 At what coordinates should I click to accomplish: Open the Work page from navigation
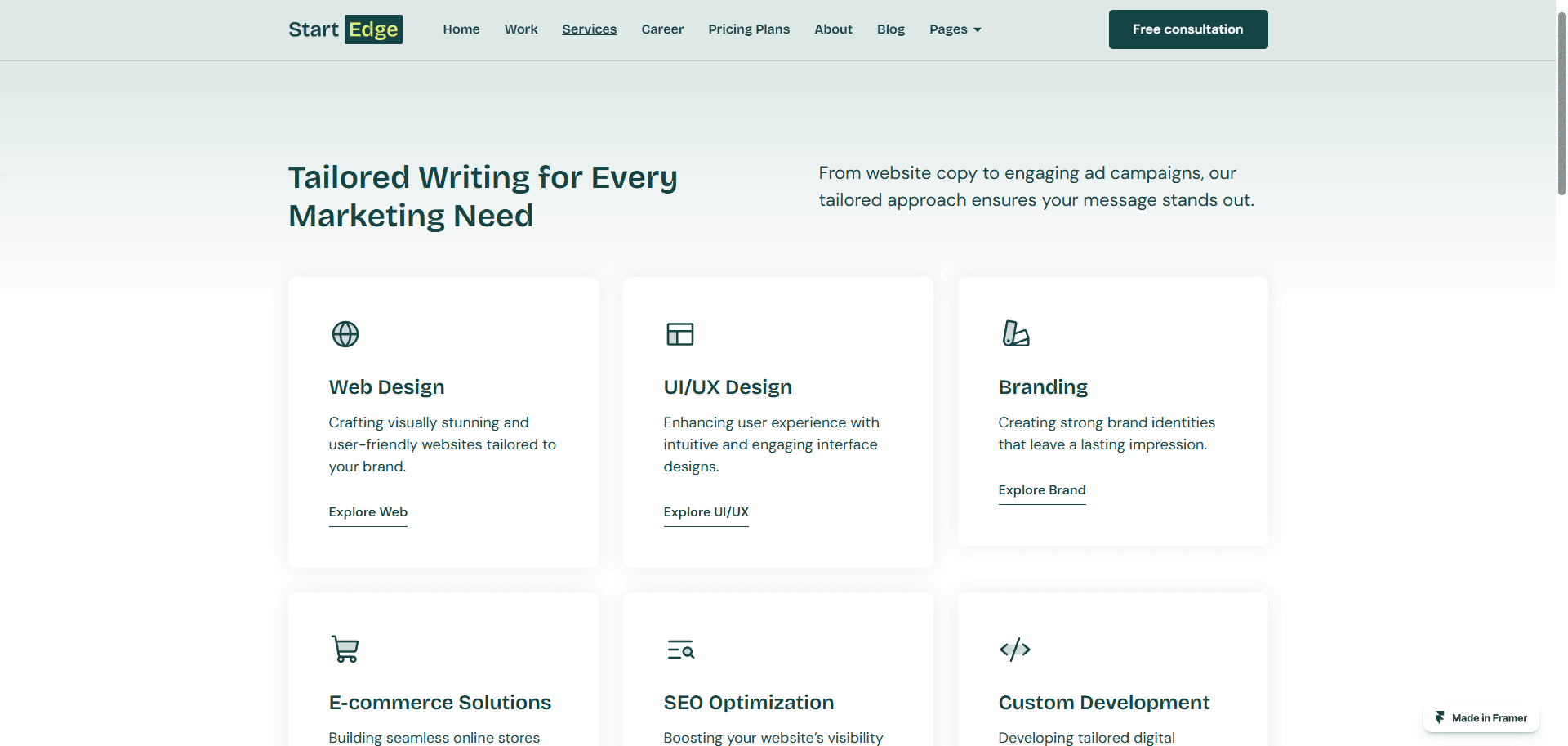coord(521,29)
